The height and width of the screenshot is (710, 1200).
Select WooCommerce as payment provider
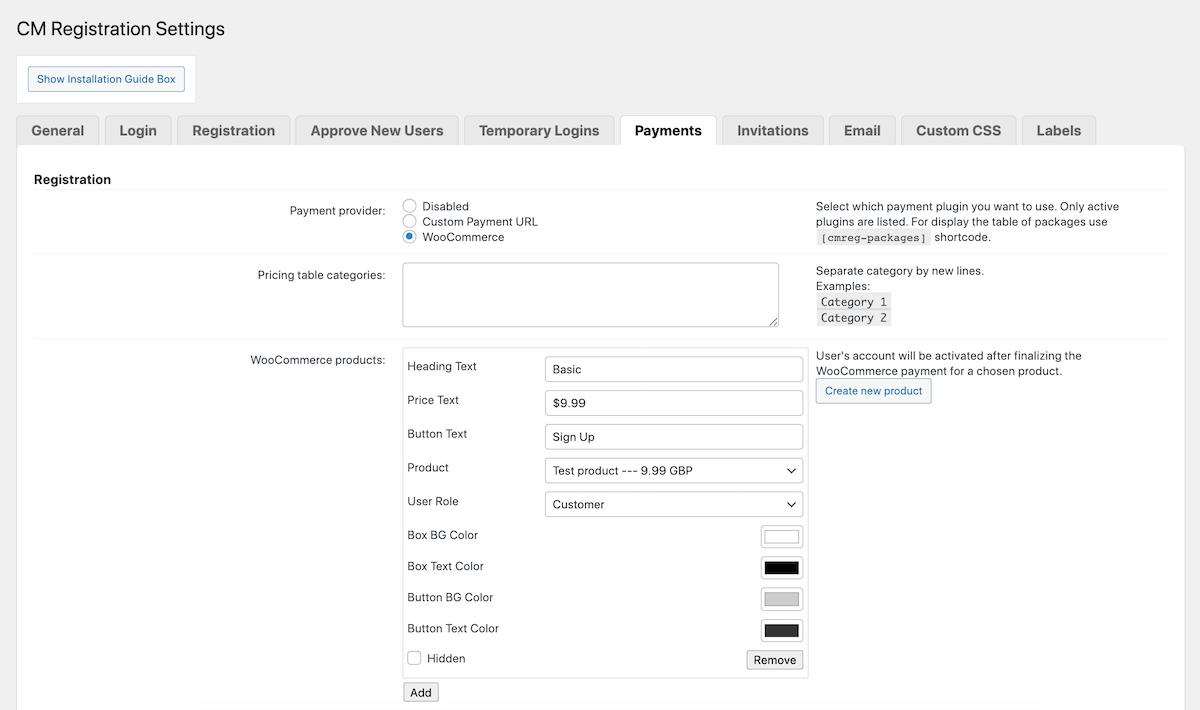tap(410, 237)
